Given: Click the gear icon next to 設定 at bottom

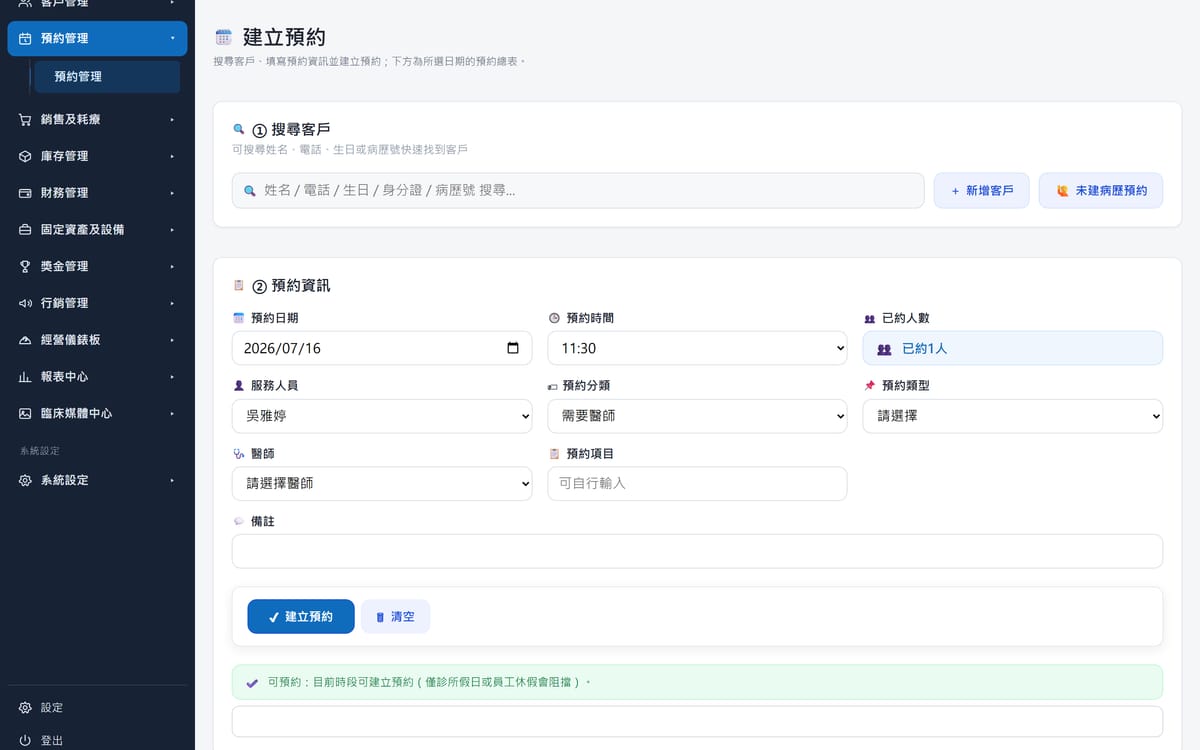Looking at the screenshot, I should tap(25, 708).
